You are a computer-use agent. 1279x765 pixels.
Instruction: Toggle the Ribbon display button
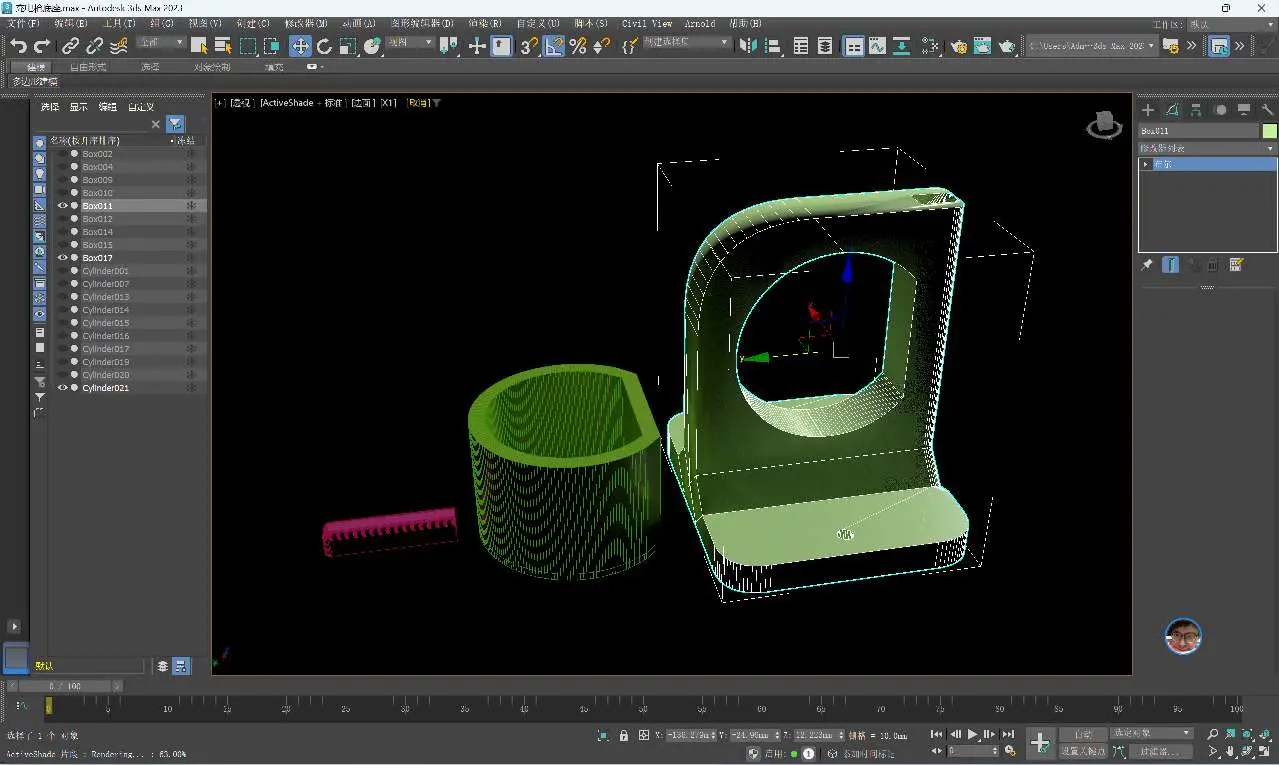pos(853,46)
